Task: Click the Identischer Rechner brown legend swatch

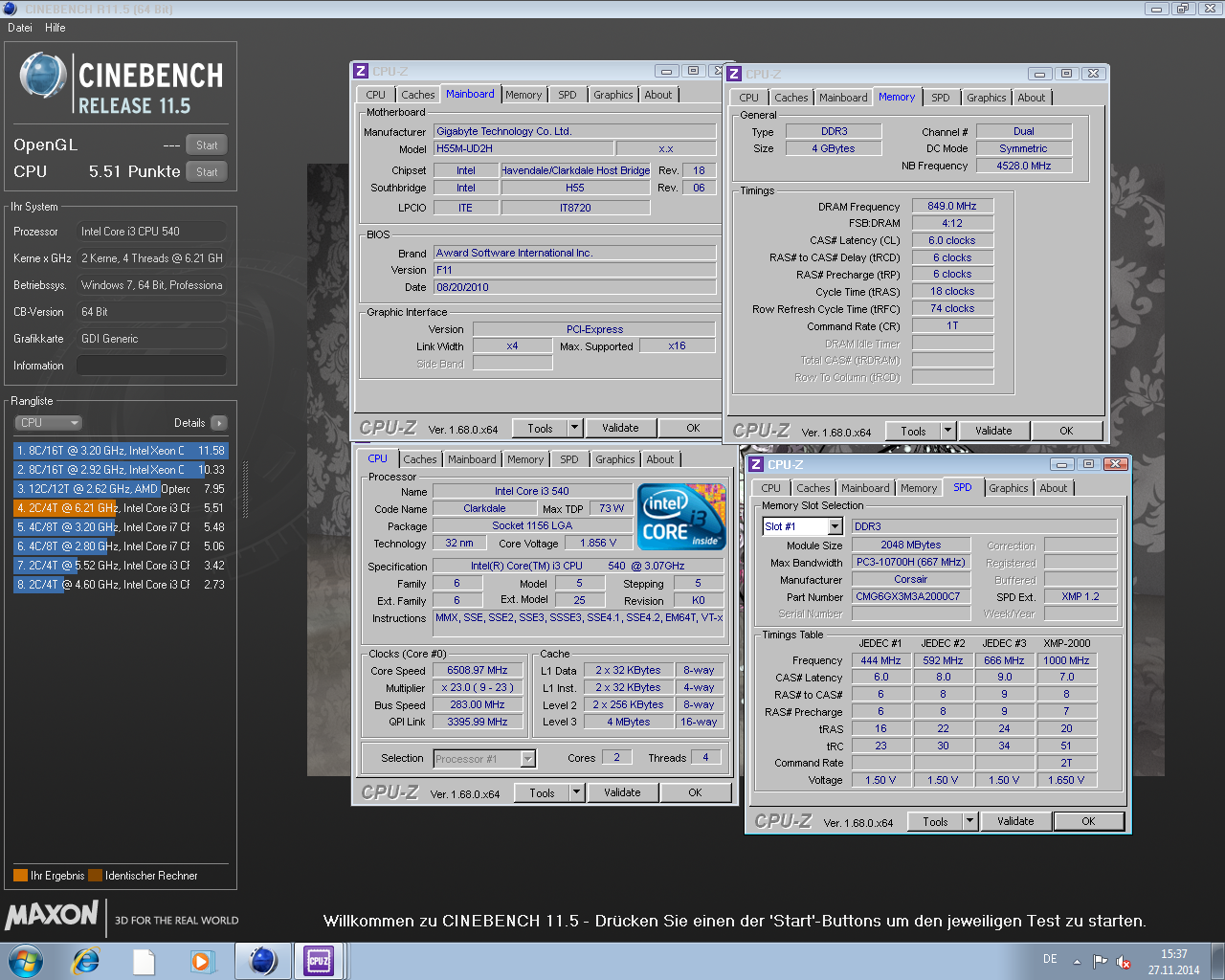Action: coord(95,876)
